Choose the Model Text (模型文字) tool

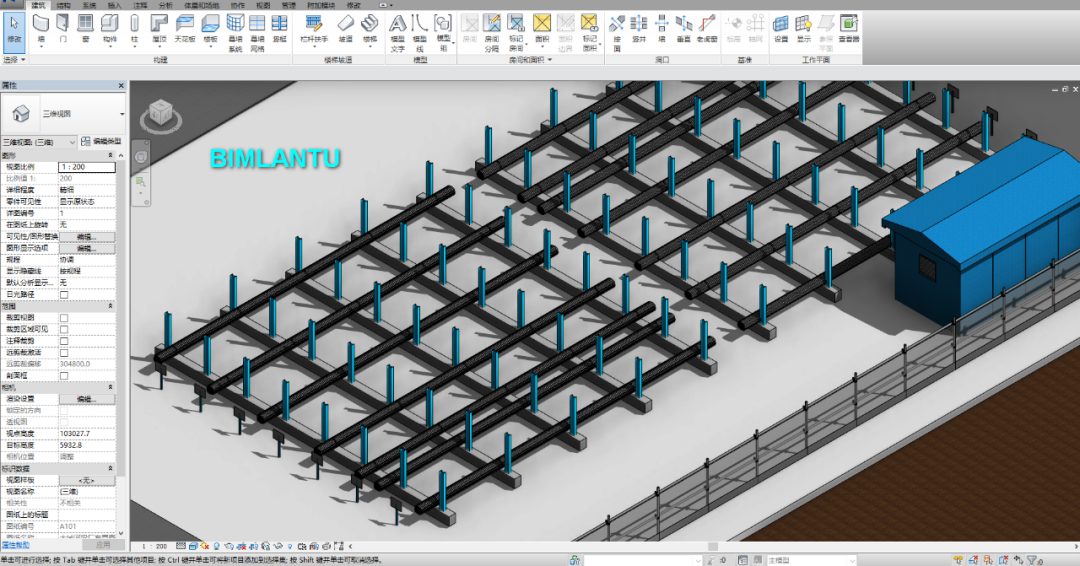coord(397,33)
